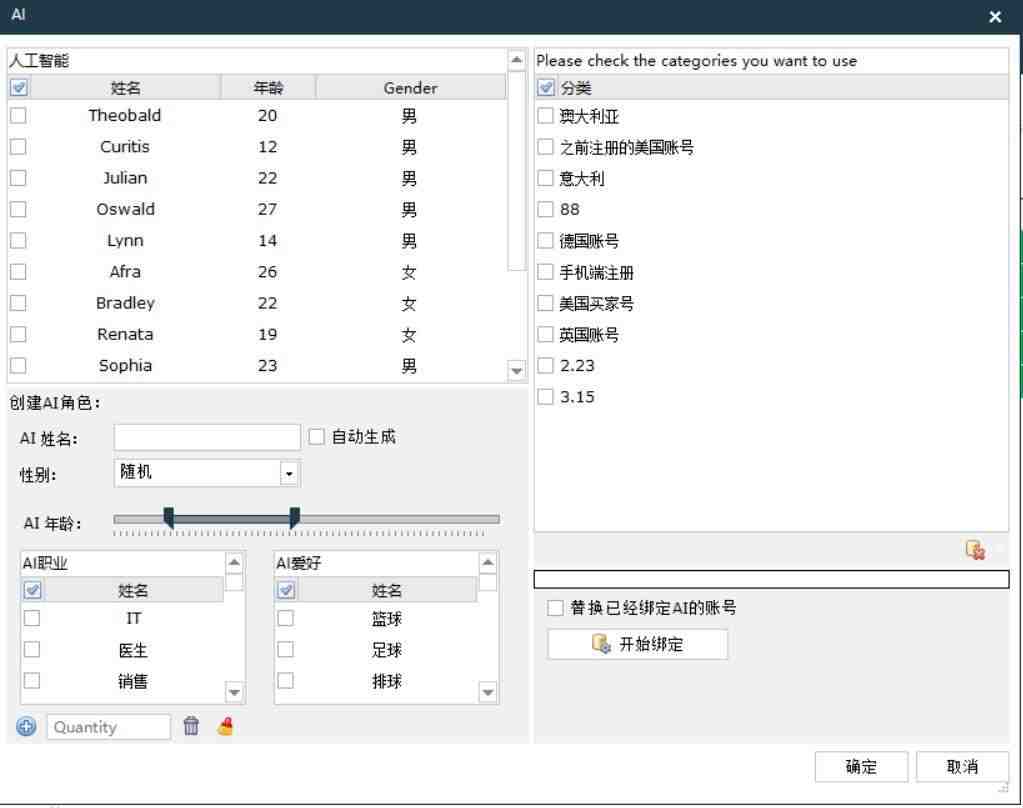Click the right AI 年龄 slider handle
The width and height of the screenshot is (1023, 808).
295,518
